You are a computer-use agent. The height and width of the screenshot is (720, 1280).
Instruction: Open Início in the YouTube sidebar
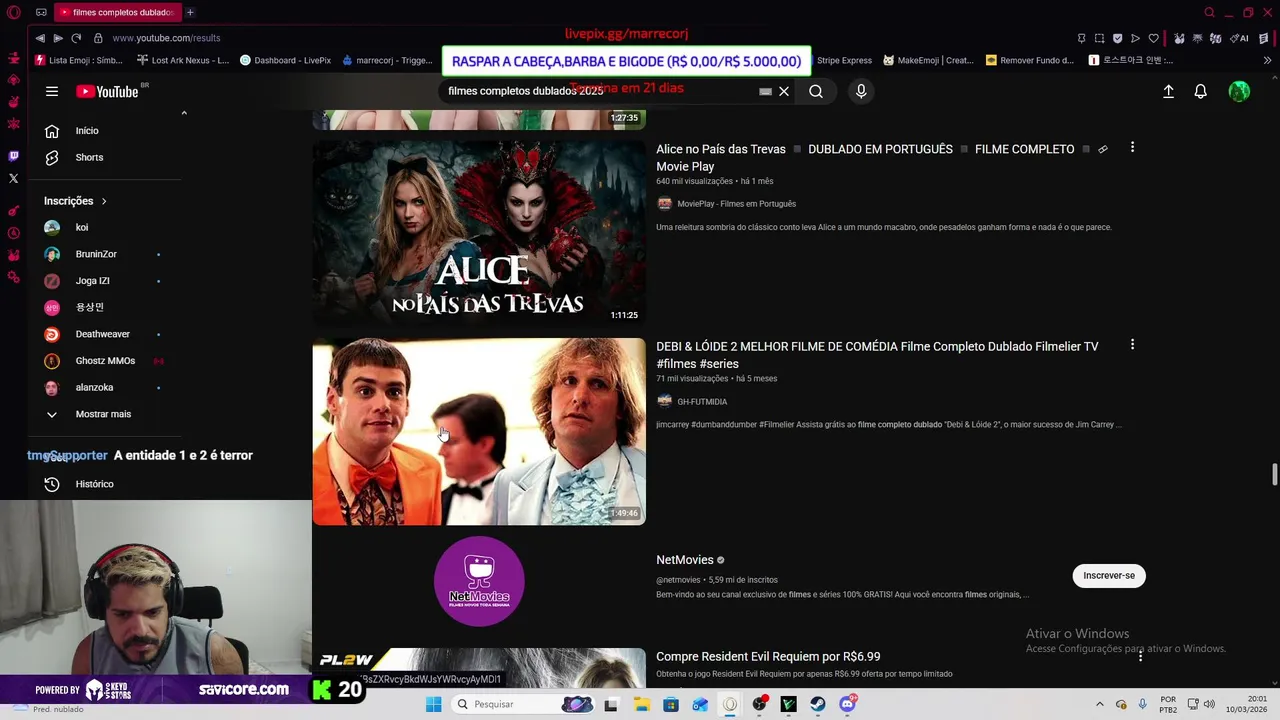coord(105,131)
